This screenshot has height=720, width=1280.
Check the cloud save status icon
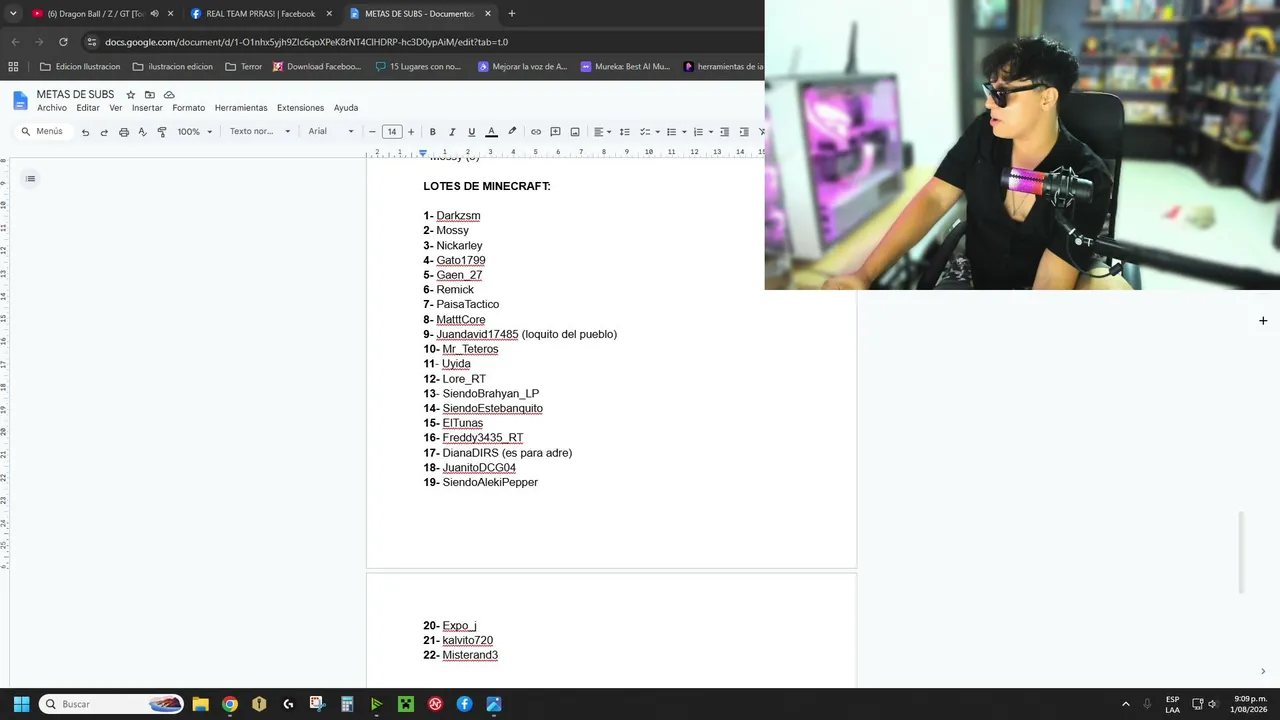click(169, 95)
